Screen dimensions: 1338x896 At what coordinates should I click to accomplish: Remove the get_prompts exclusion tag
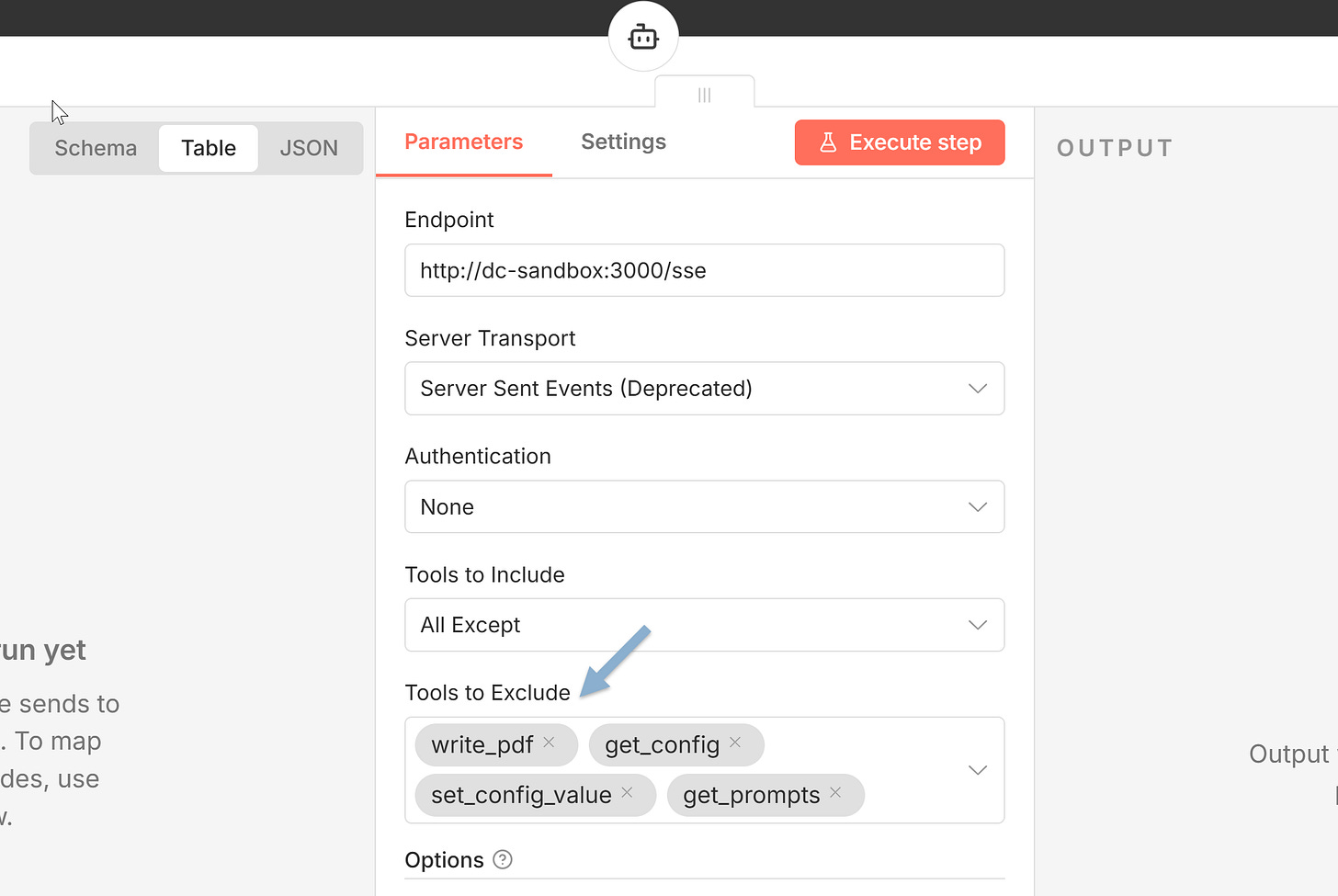835,791
